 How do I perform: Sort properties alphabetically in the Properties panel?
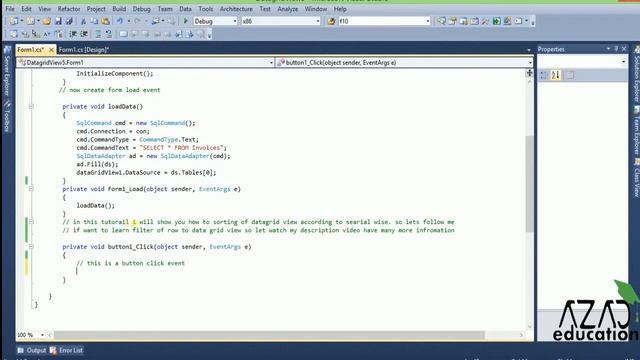(556, 75)
